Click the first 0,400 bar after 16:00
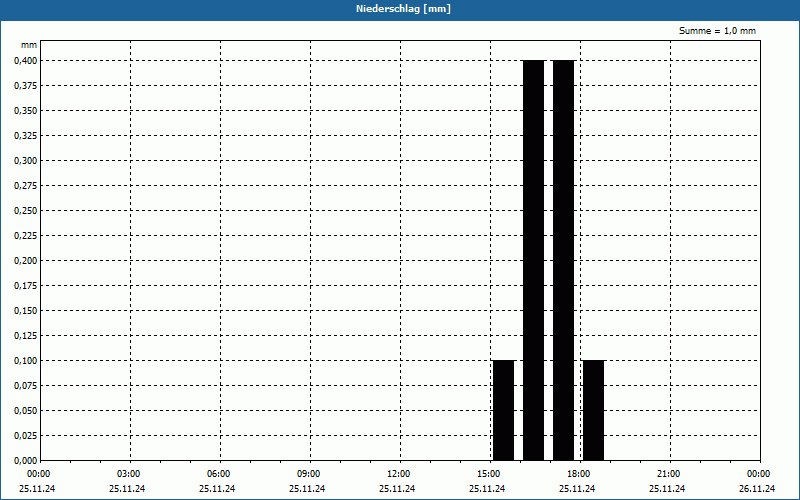 534,261
